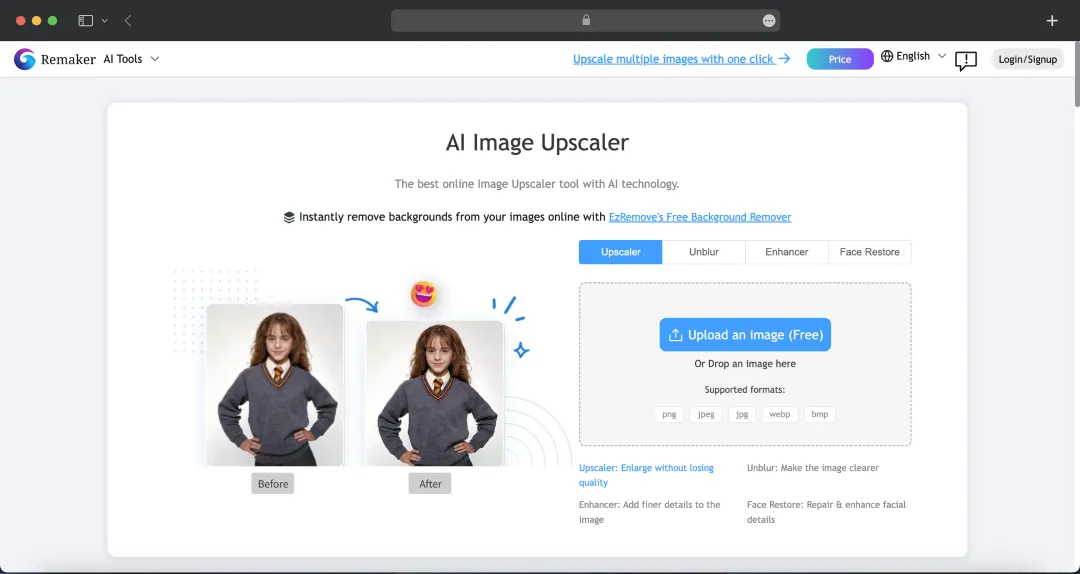Click the Before label
Image resolution: width=1080 pixels, height=574 pixels.
click(x=273, y=484)
